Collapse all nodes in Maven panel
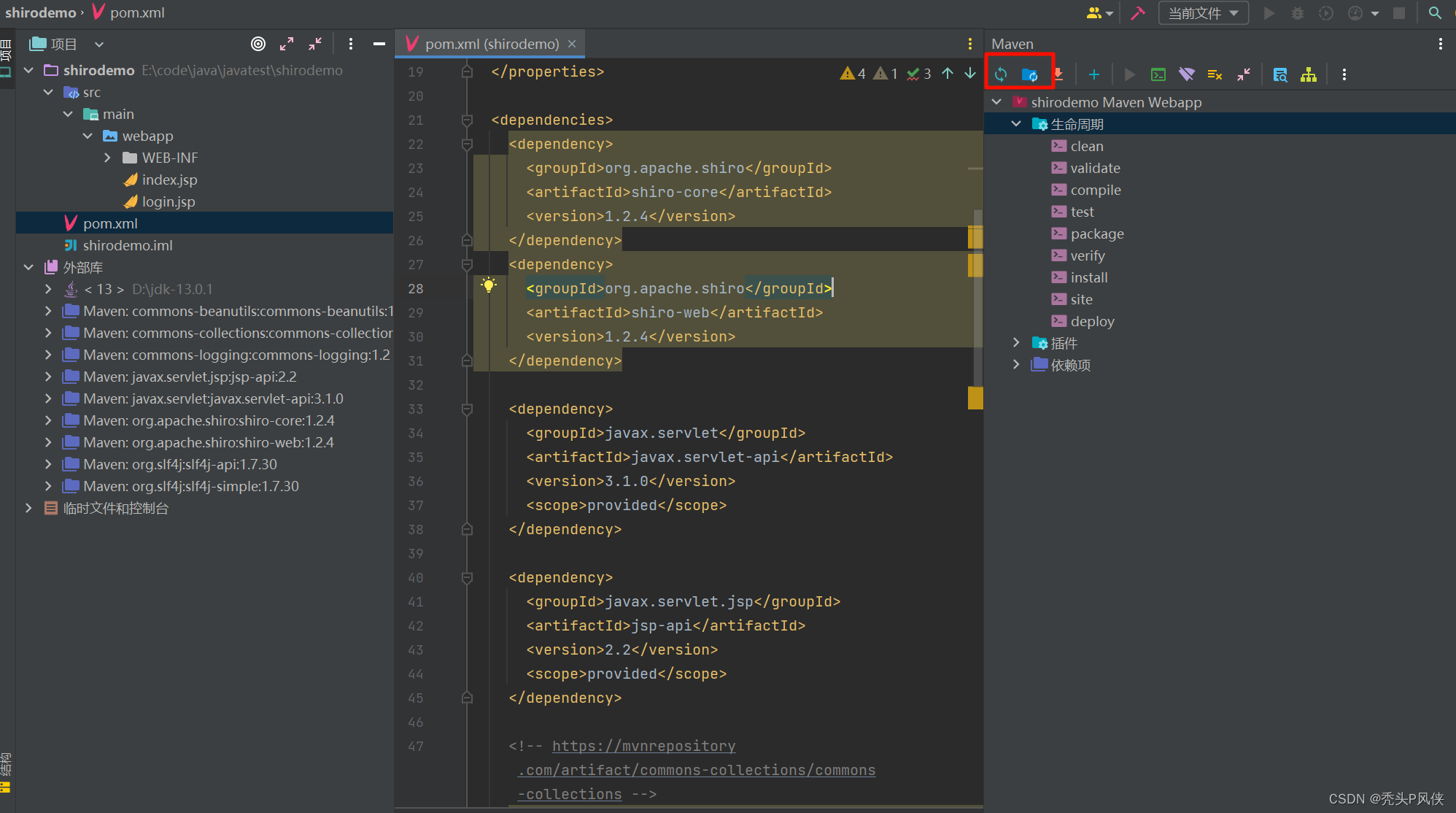Screen dimensions: 1456x813 [1244, 74]
